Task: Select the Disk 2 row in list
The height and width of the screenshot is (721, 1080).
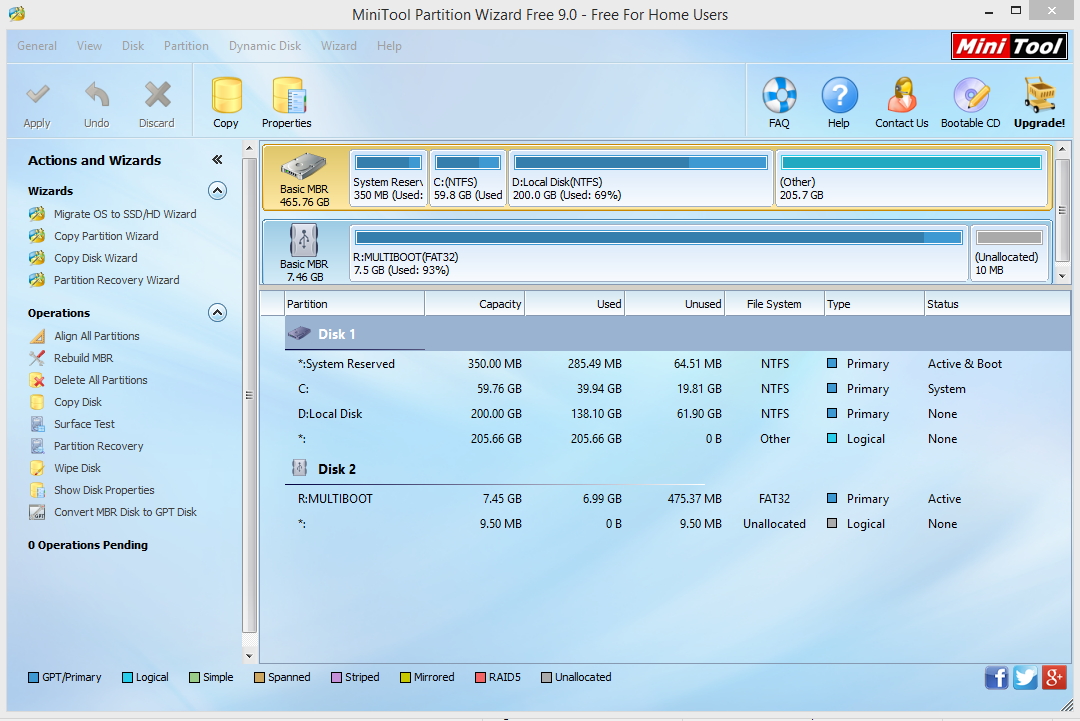Action: point(678,469)
